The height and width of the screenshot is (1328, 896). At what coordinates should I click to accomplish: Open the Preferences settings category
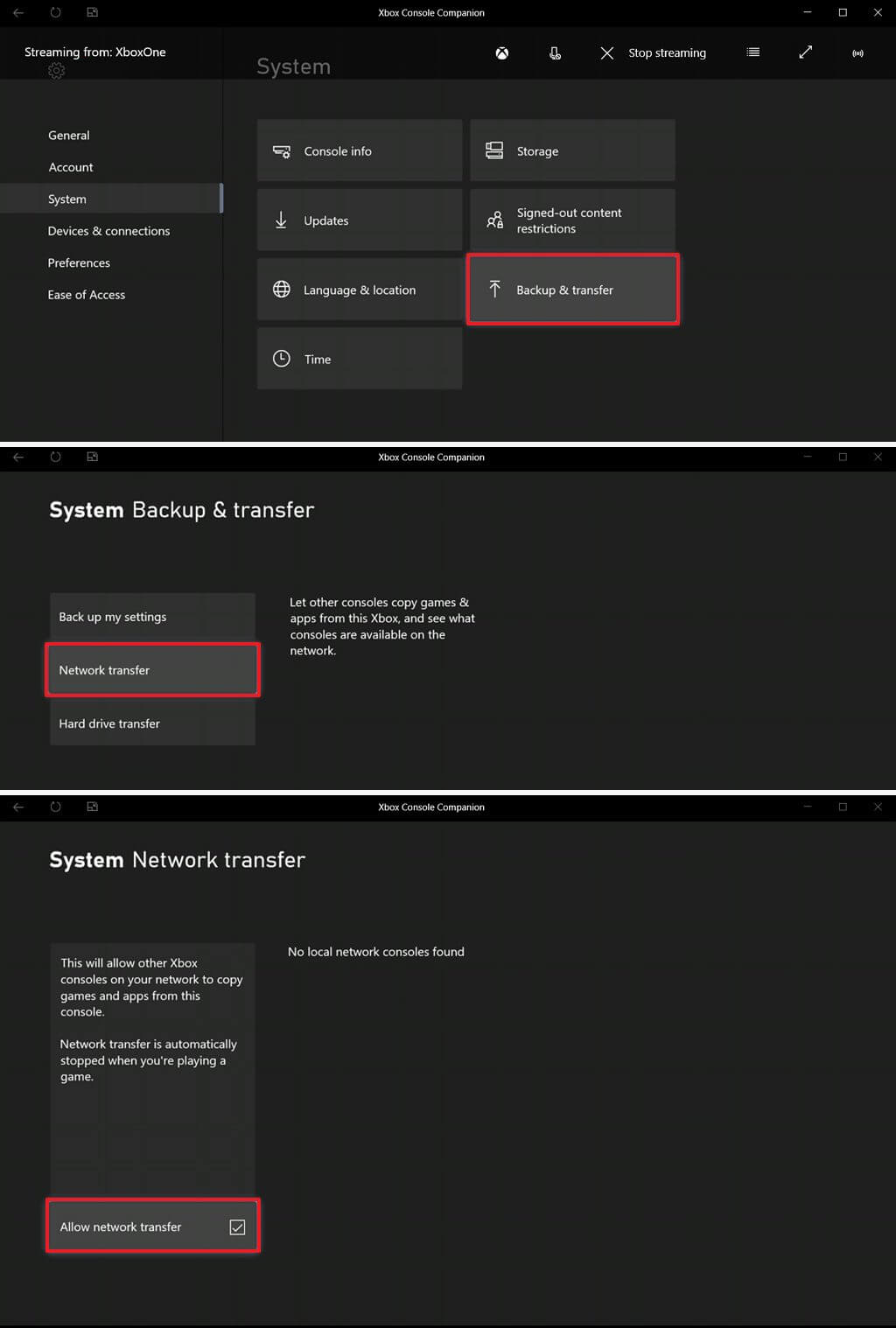(x=79, y=262)
